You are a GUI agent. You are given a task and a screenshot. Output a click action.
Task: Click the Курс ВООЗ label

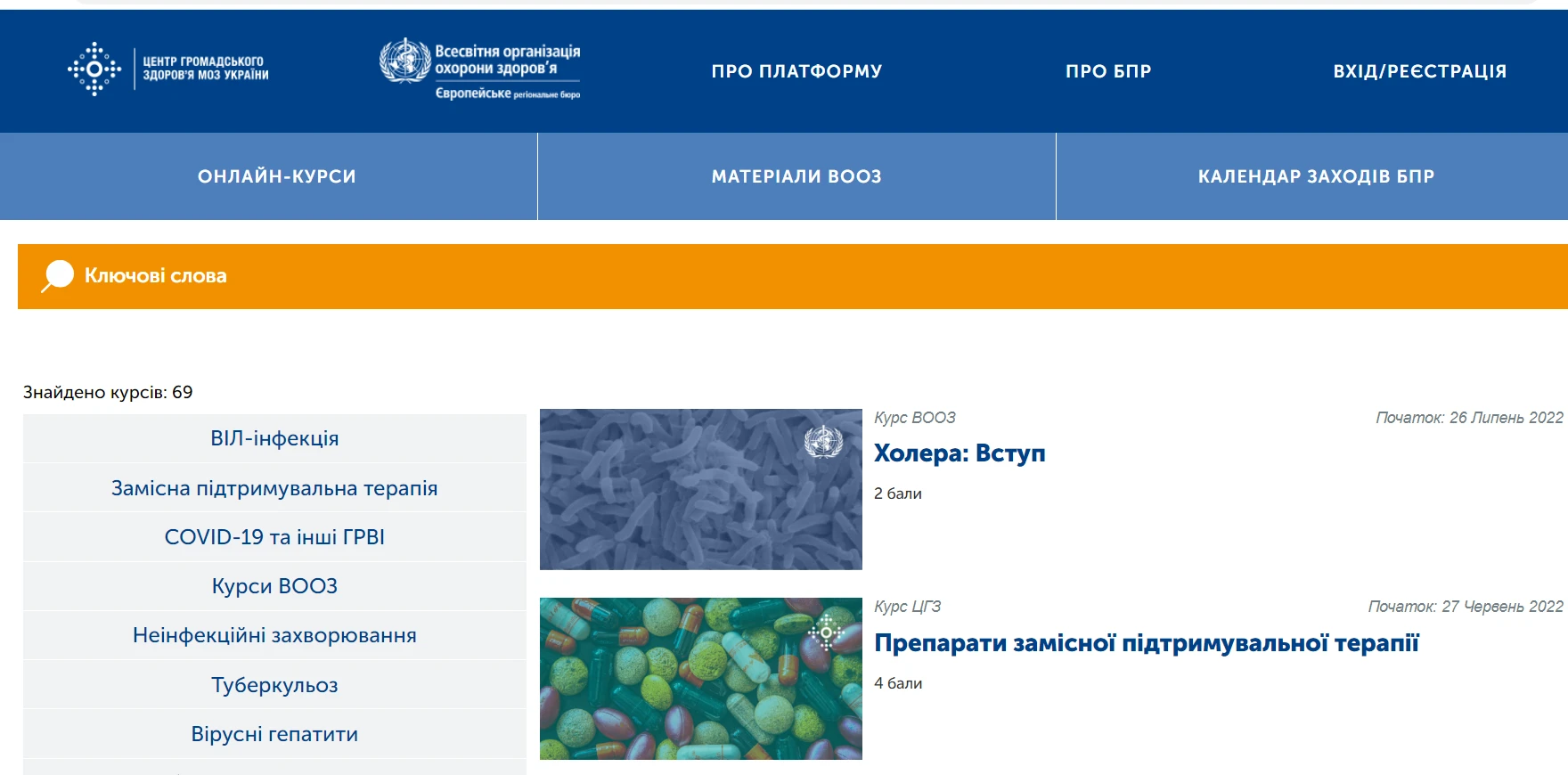tap(915, 418)
